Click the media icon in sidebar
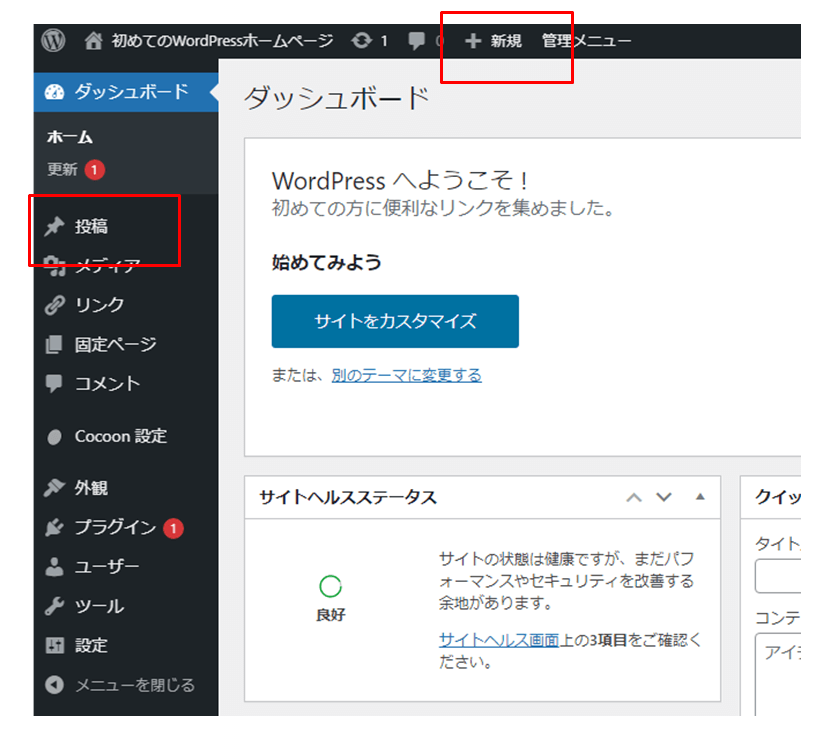819x735 pixels. coord(55,266)
